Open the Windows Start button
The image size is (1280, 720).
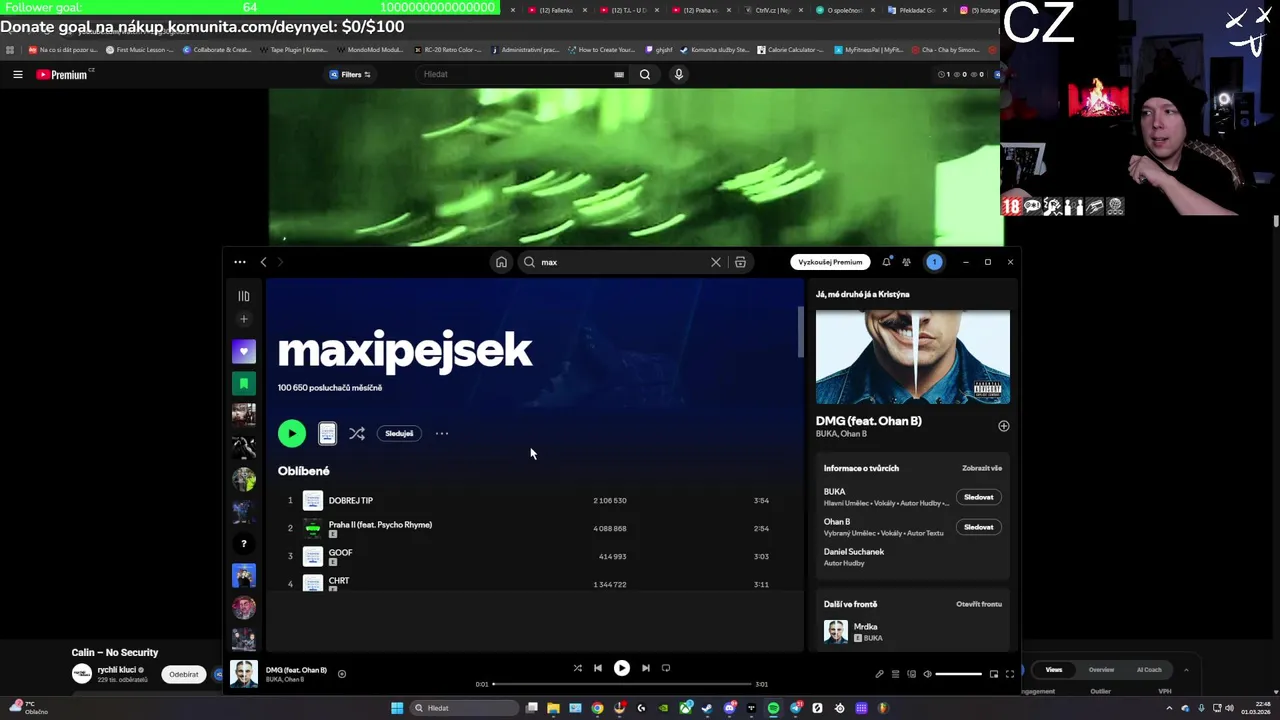tap(397, 708)
